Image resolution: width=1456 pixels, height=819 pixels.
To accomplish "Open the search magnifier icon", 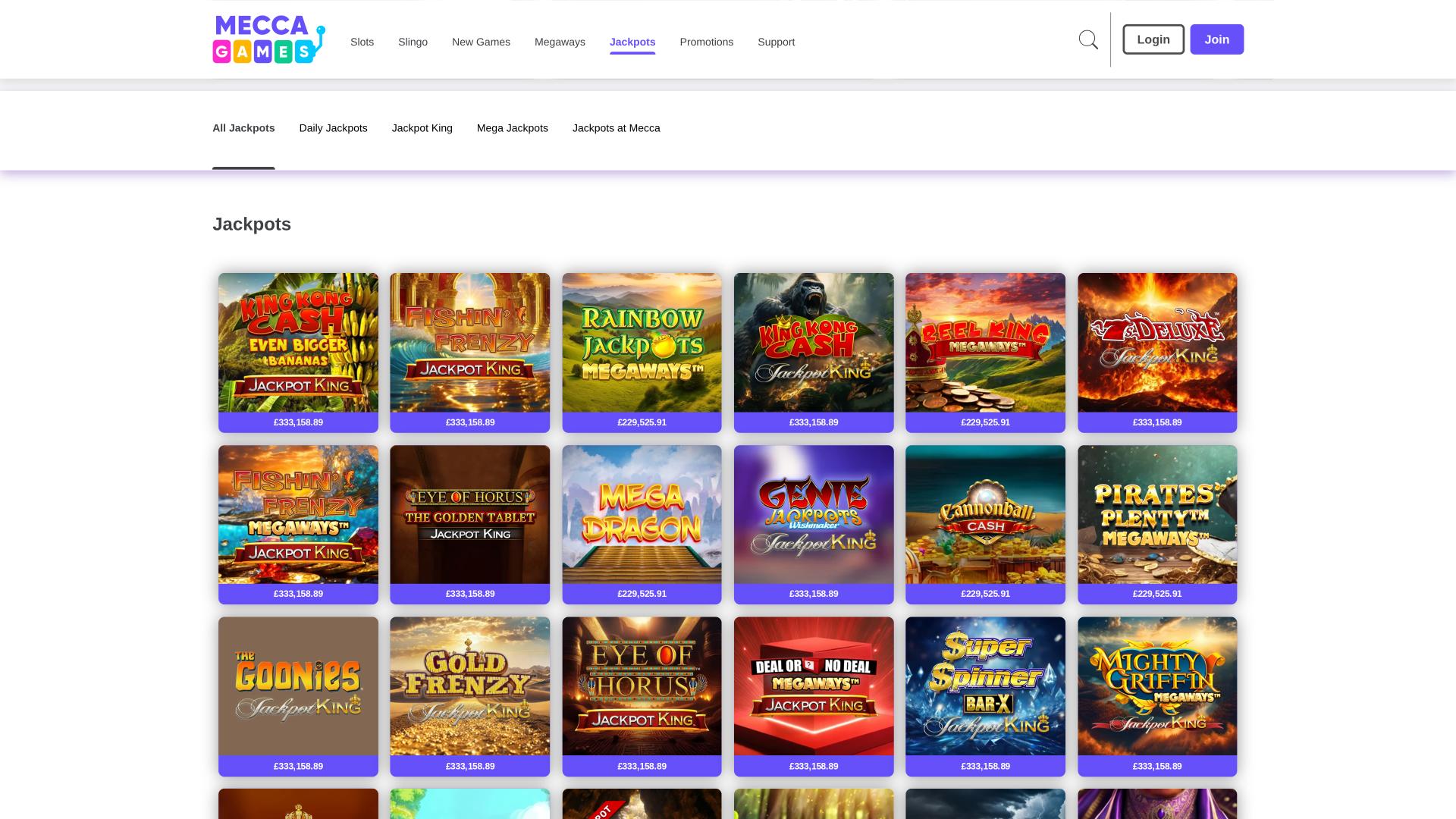I will click(x=1088, y=40).
